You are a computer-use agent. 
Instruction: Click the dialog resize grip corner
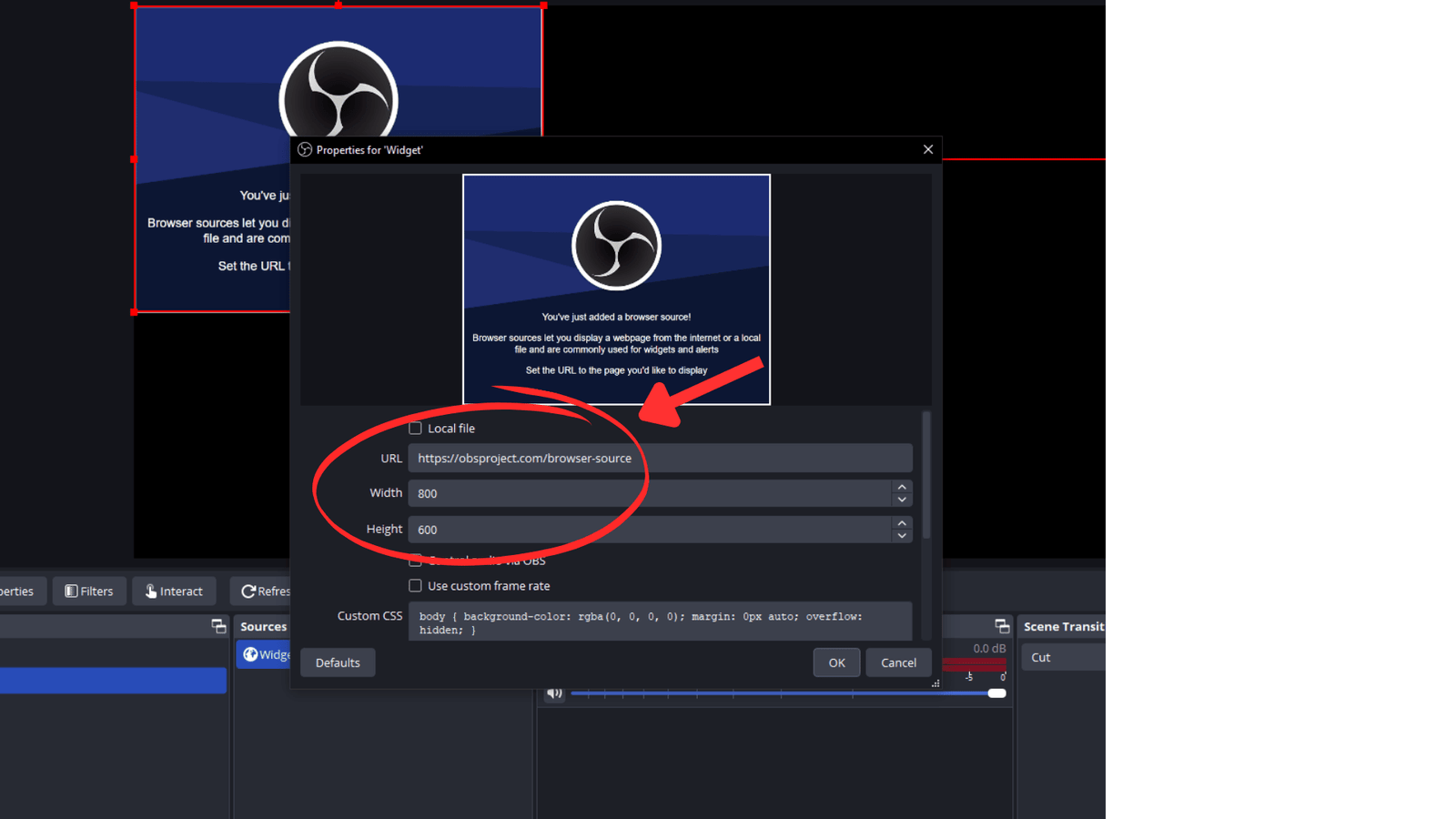point(935,683)
